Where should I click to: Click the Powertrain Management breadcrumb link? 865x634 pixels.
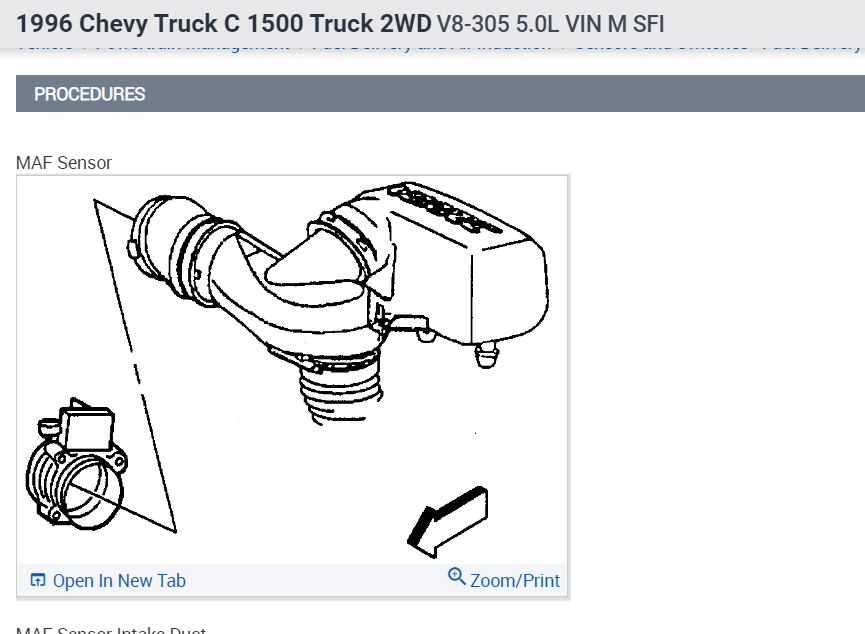(193, 49)
